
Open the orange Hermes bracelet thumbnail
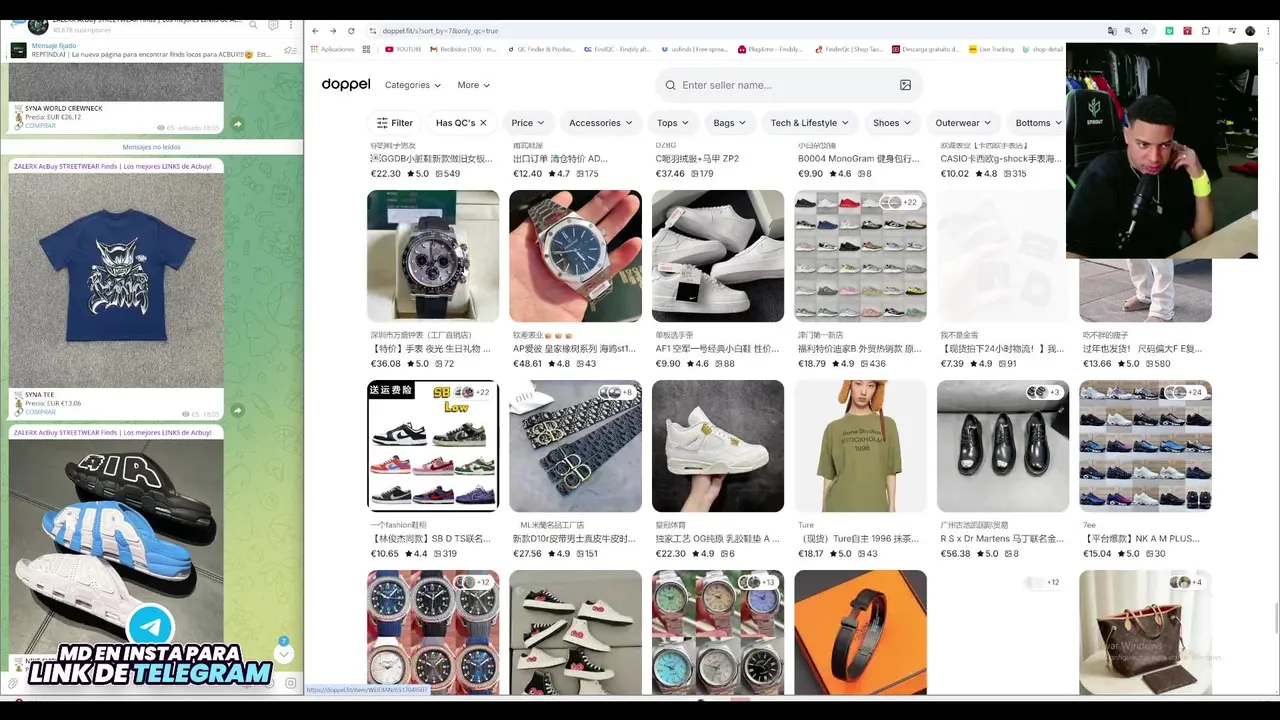pos(860,632)
